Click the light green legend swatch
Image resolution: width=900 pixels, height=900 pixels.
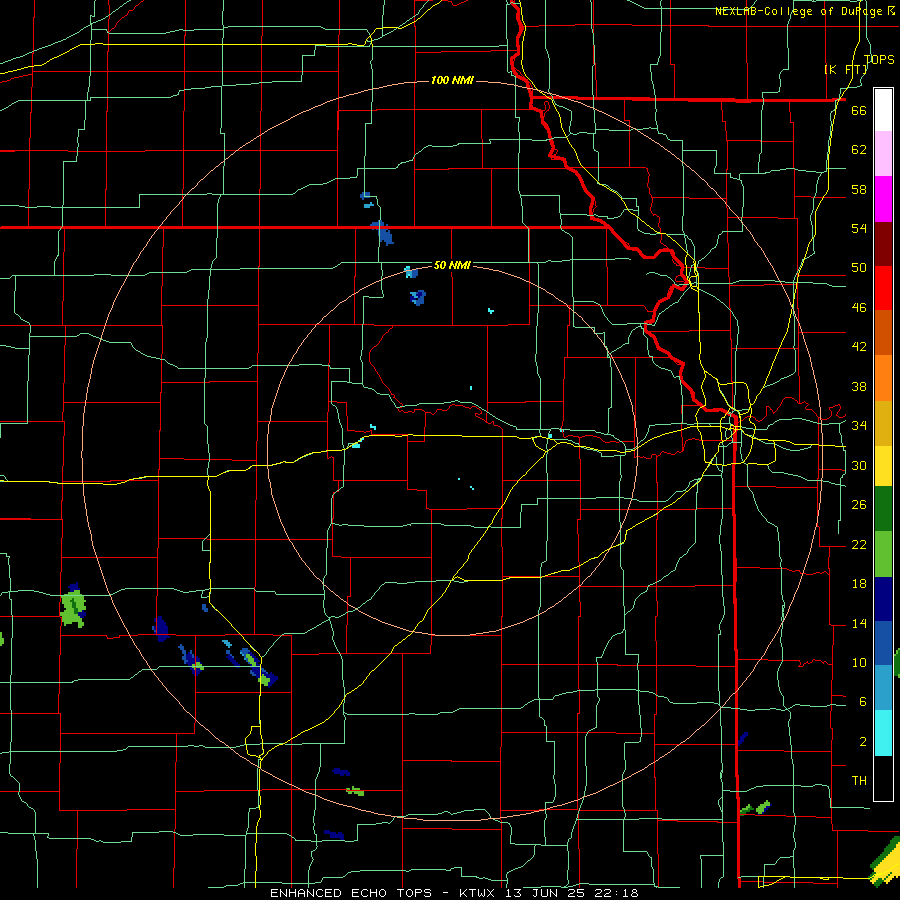point(883,554)
